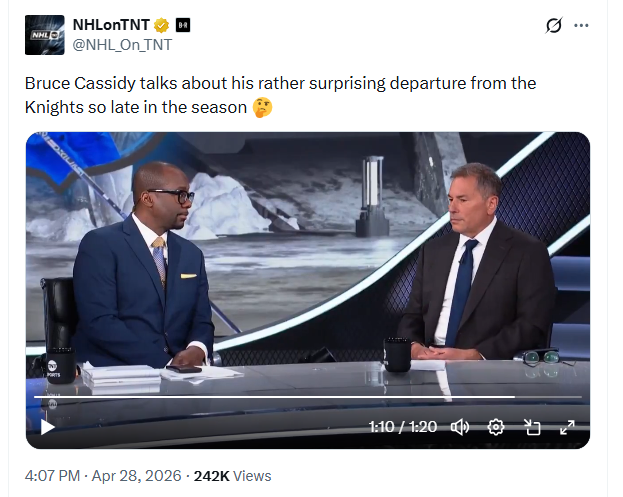Image resolution: width=623 pixels, height=497 pixels.
Task: Open the 4:07 PM timestamp link
Action: 53,476
